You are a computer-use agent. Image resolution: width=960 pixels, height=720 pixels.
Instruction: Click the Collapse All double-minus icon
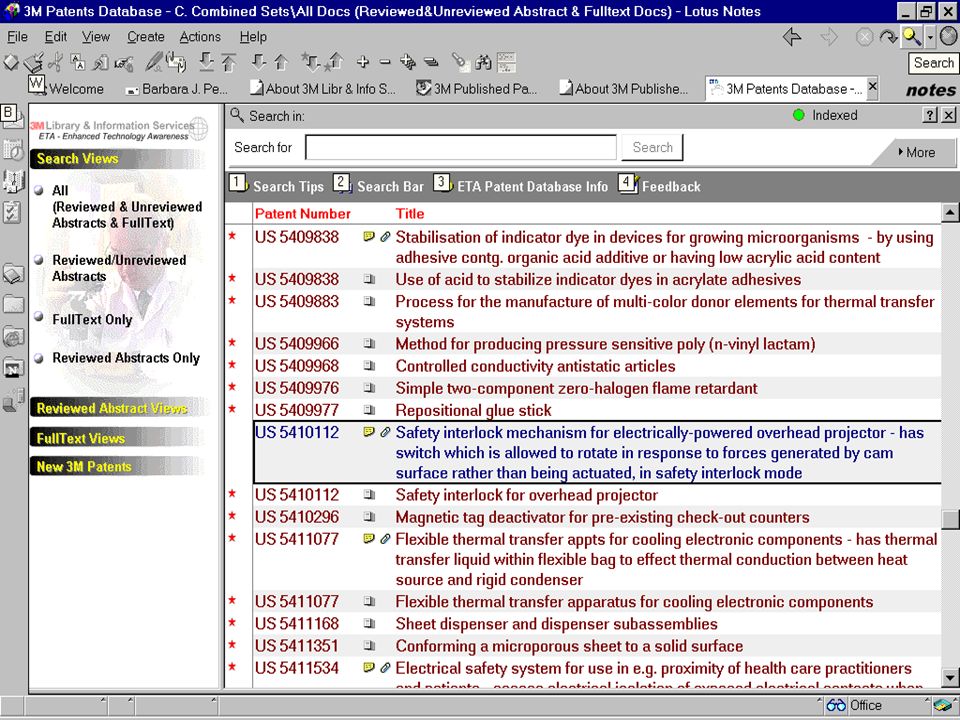point(431,62)
